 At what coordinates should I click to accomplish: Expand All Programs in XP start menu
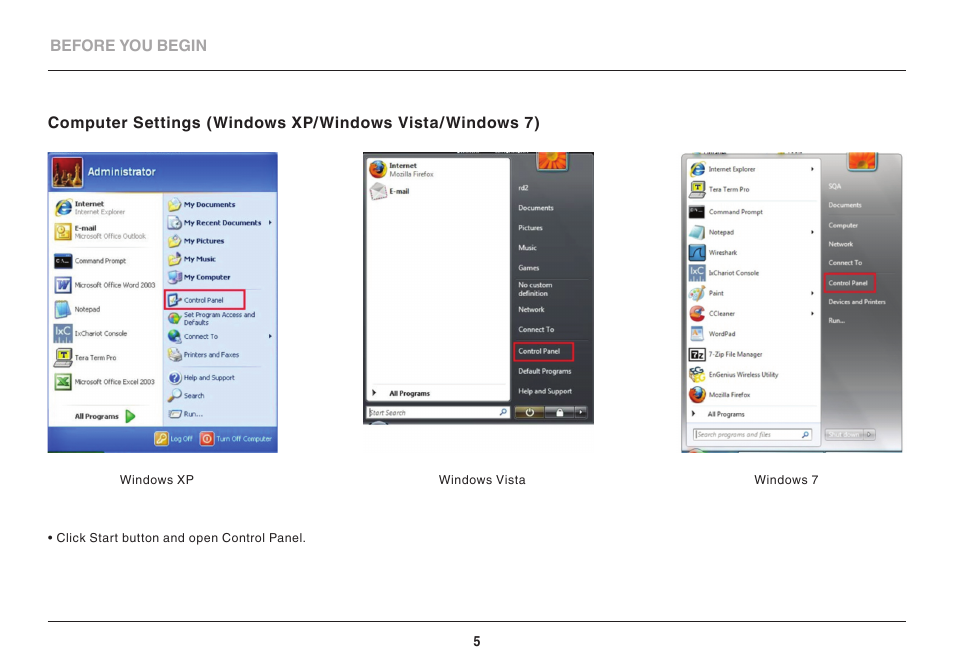[x=105, y=417]
